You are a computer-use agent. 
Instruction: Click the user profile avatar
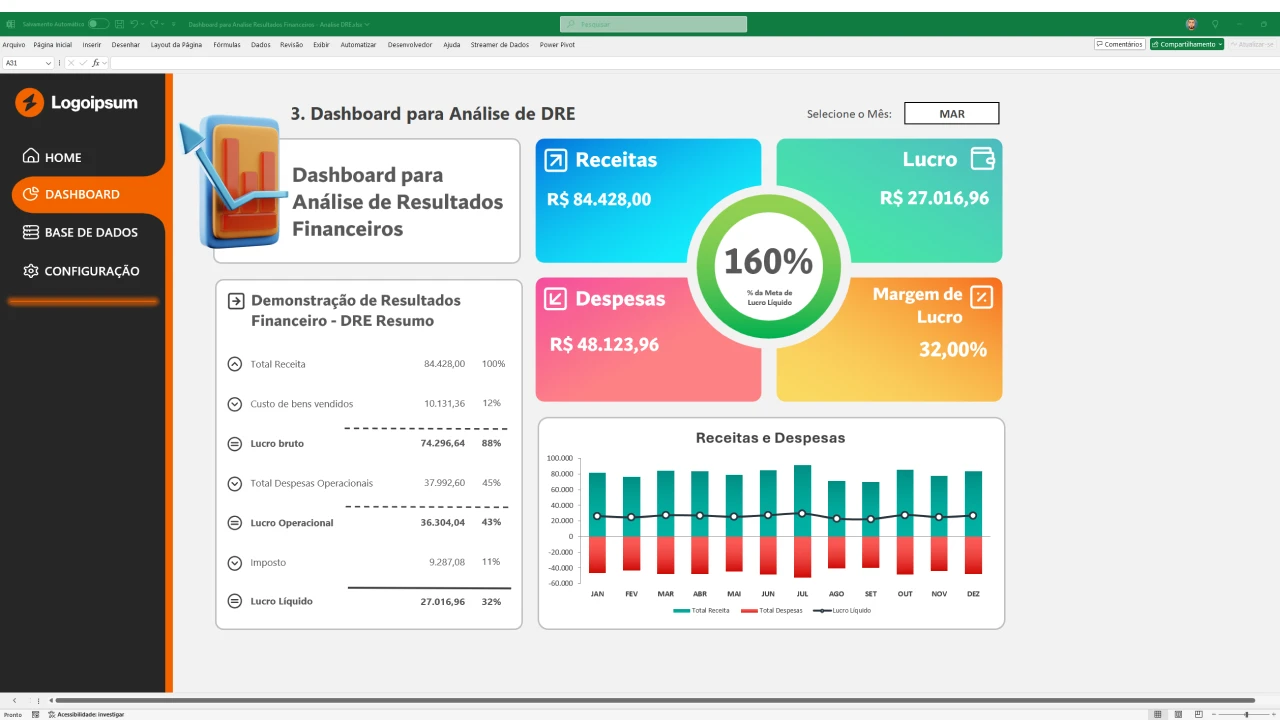[1191, 24]
